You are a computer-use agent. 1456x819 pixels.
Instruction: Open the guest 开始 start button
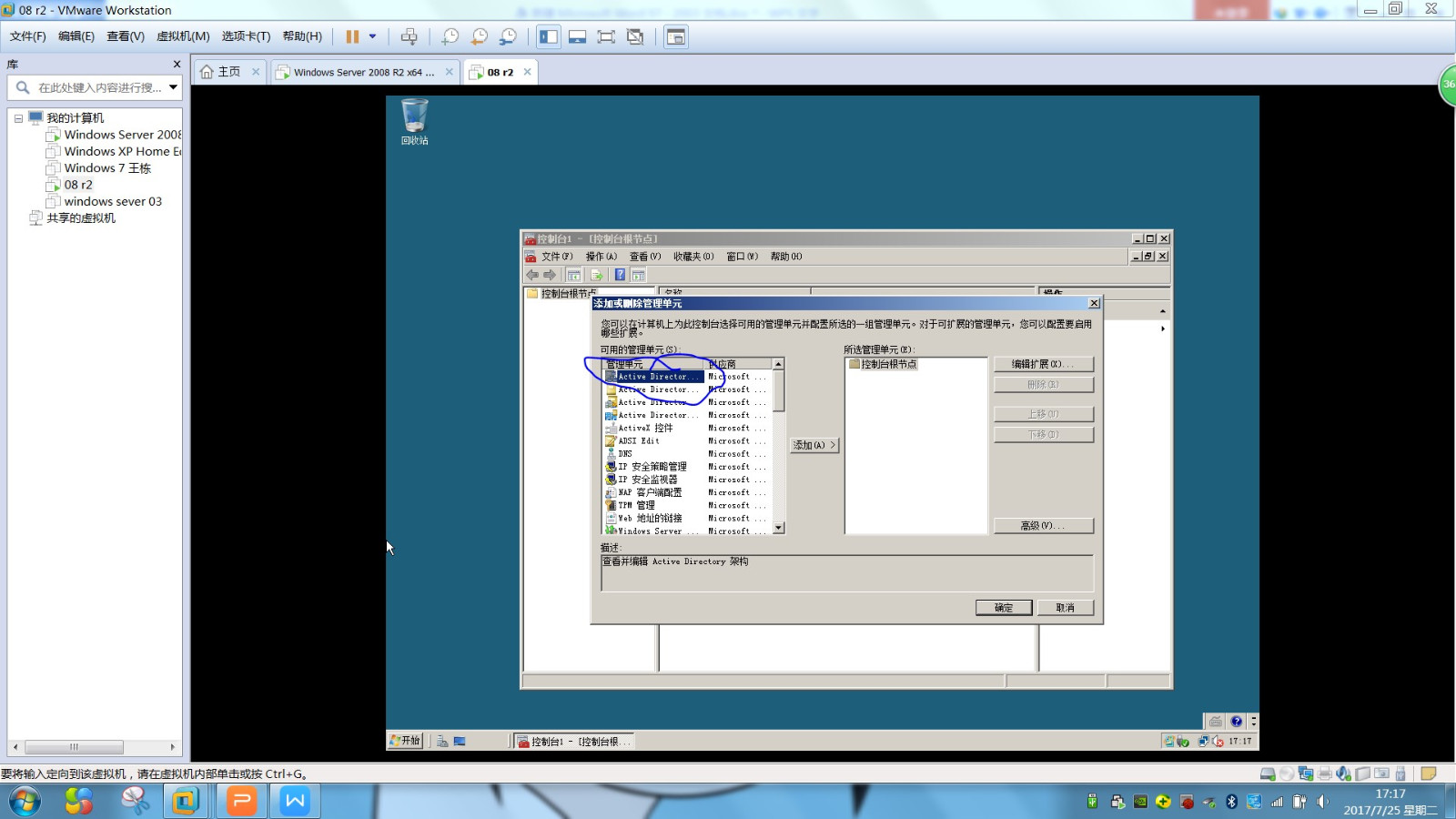(406, 741)
